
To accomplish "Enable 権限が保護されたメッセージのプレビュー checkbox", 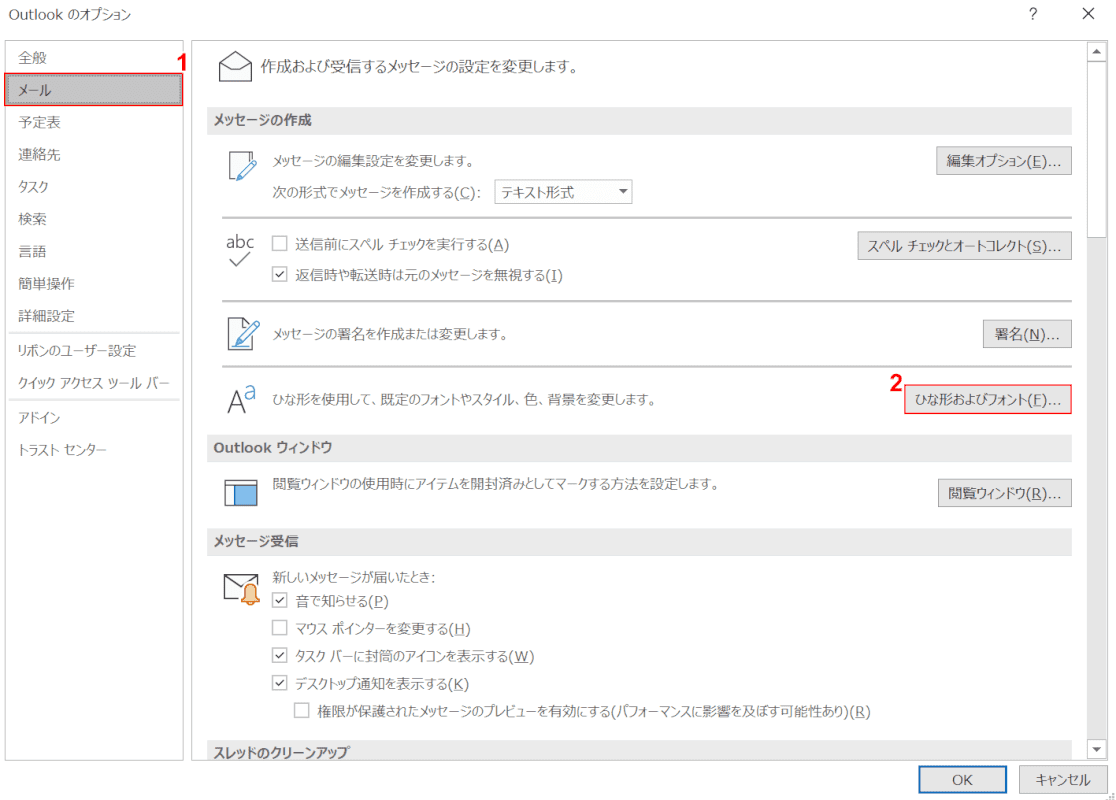I will 302,710.
